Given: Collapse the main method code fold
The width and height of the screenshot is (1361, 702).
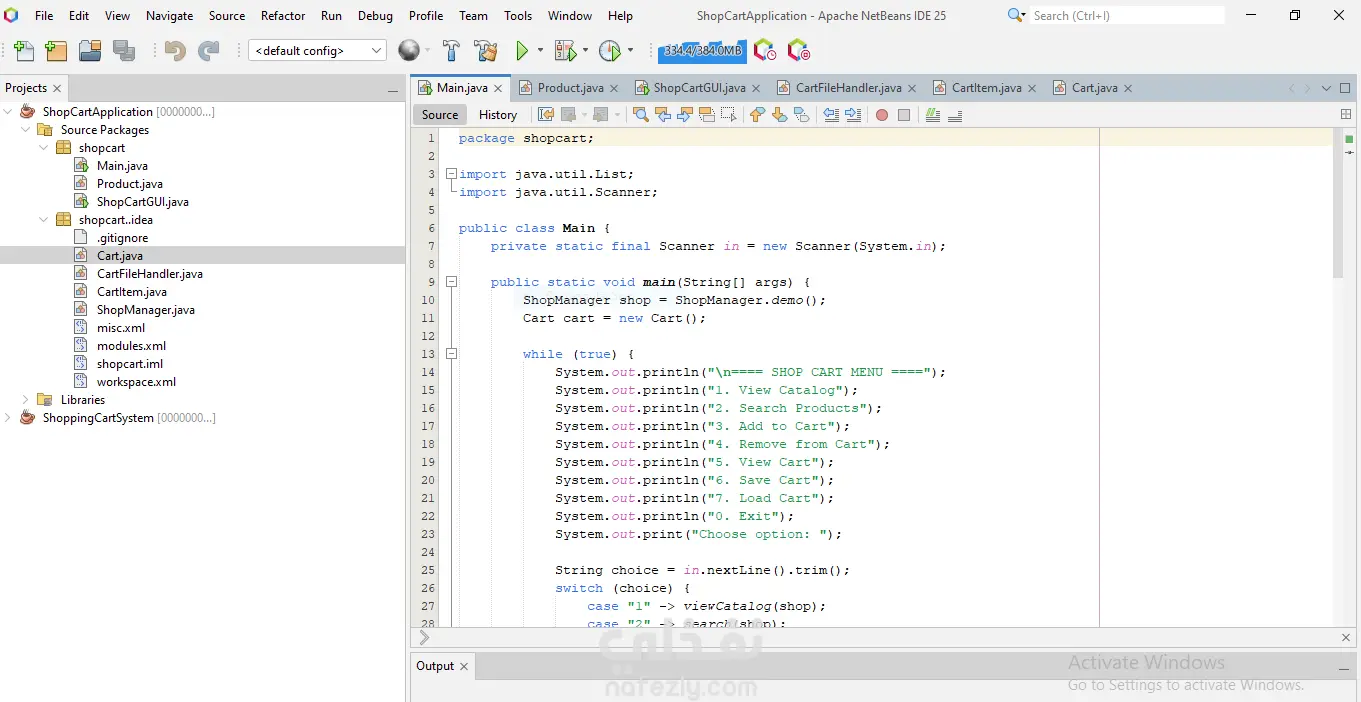Looking at the screenshot, I should 451,282.
